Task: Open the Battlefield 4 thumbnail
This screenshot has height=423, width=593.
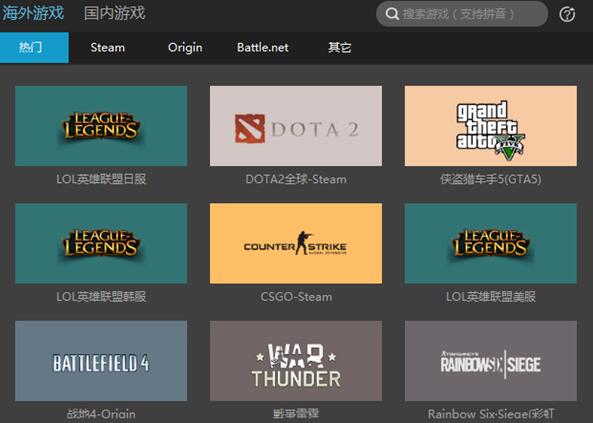Action: coord(101,361)
